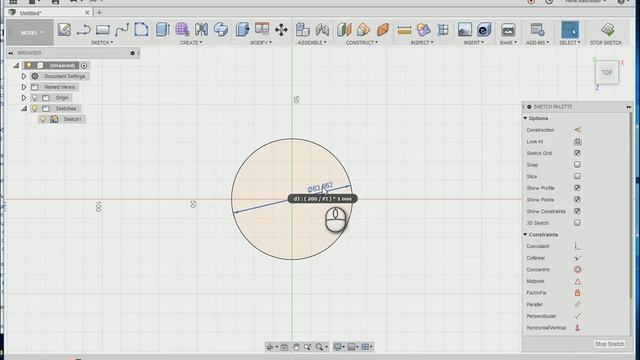Enable the 3D Sketch checkbox
Screen dimensions: 640x360
577,223
